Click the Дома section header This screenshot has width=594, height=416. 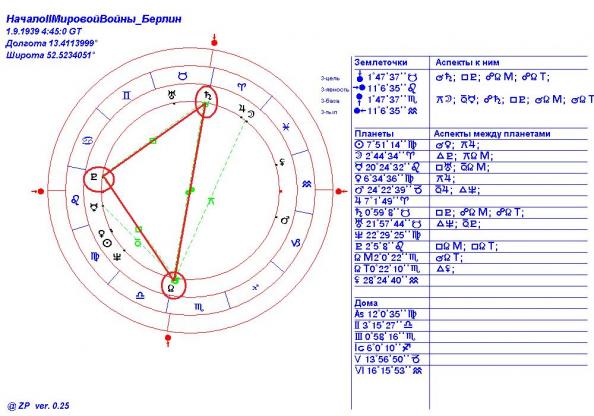coord(366,303)
